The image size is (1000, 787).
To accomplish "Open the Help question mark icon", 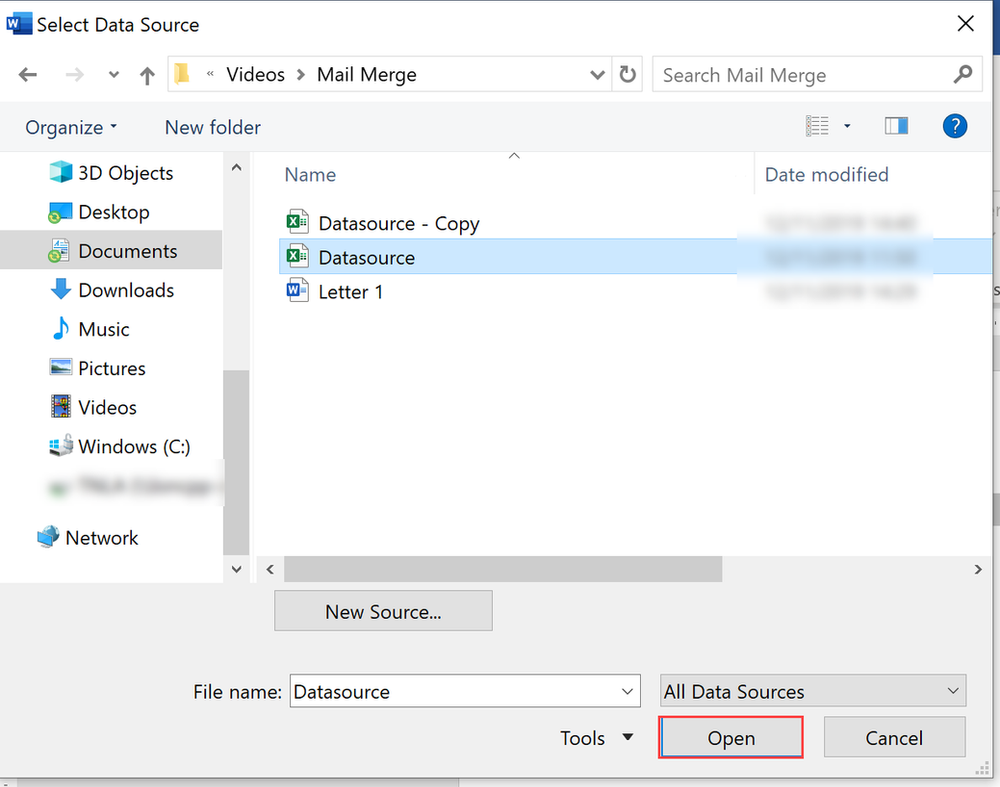I will pyautogui.click(x=955, y=126).
